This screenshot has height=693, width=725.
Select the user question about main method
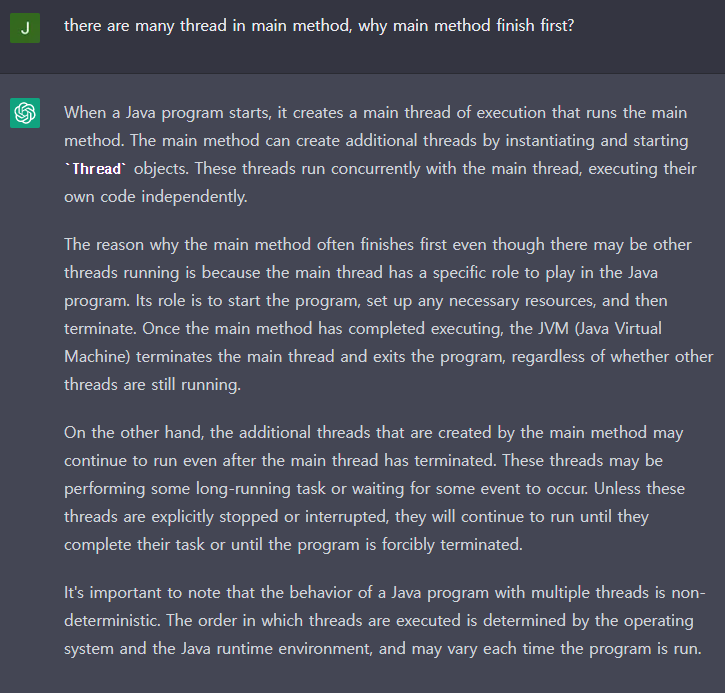[319, 25]
